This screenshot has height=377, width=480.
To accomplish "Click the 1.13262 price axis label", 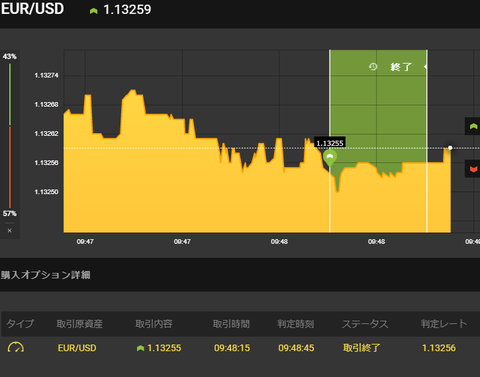I will (x=46, y=134).
